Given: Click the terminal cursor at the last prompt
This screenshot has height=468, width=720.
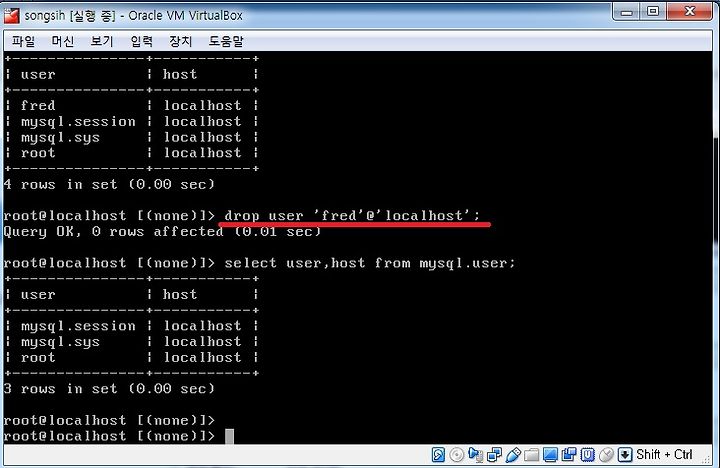Looking at the screenshot, I should click(230, 436).
